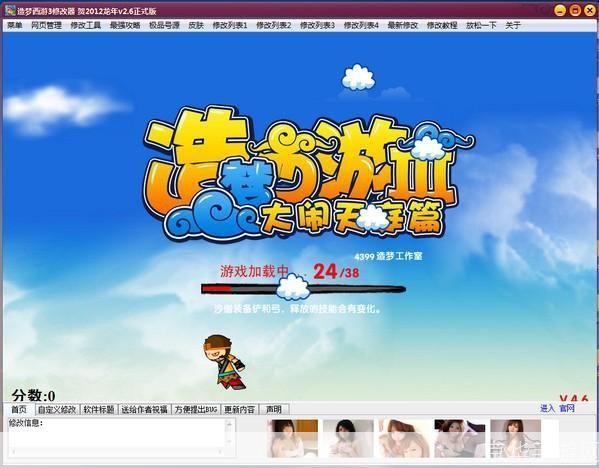This screenshot has width=599, height=468.
Task: Open the 放松一下 menu
Action: 481,26
